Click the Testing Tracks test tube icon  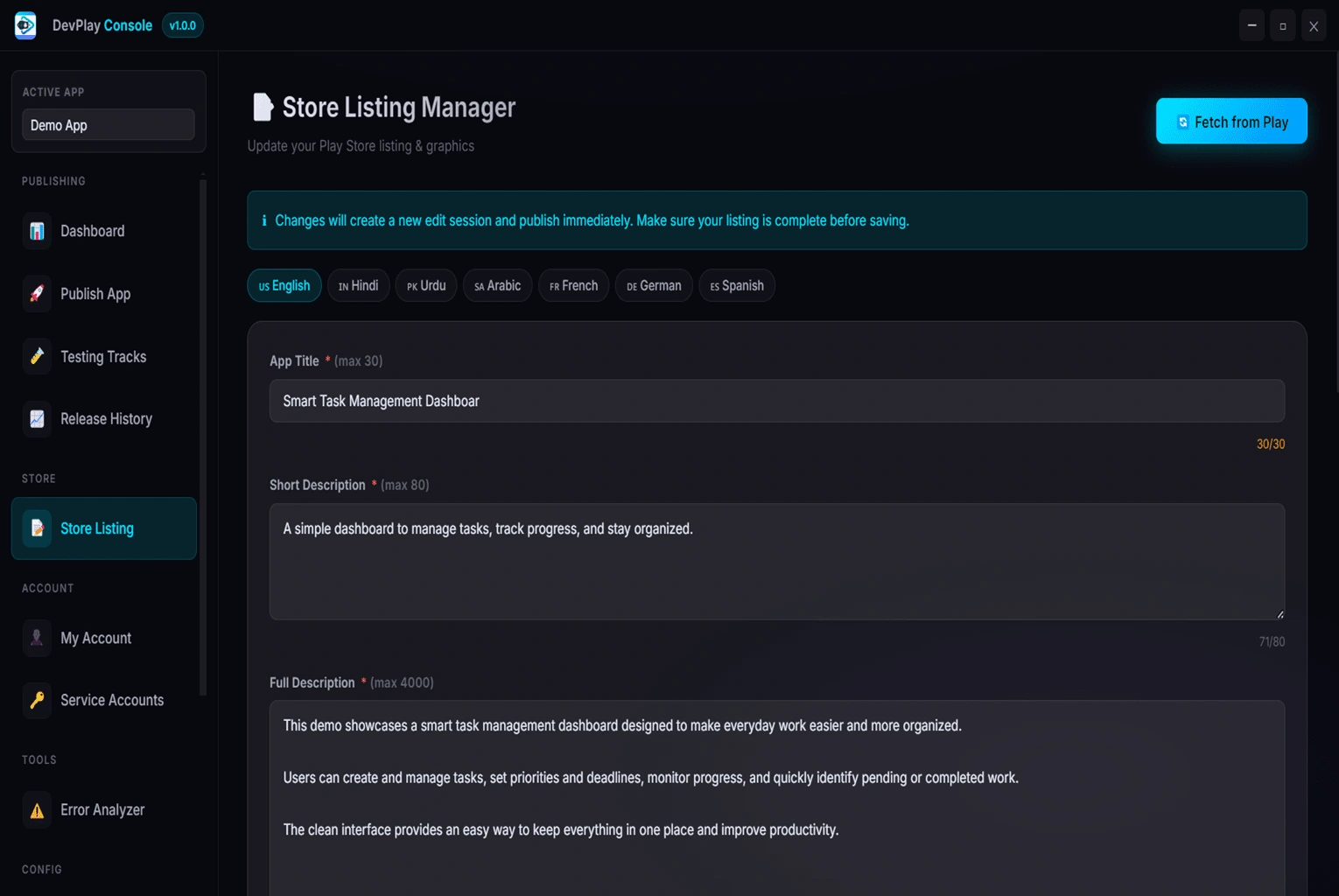point(37,356)
